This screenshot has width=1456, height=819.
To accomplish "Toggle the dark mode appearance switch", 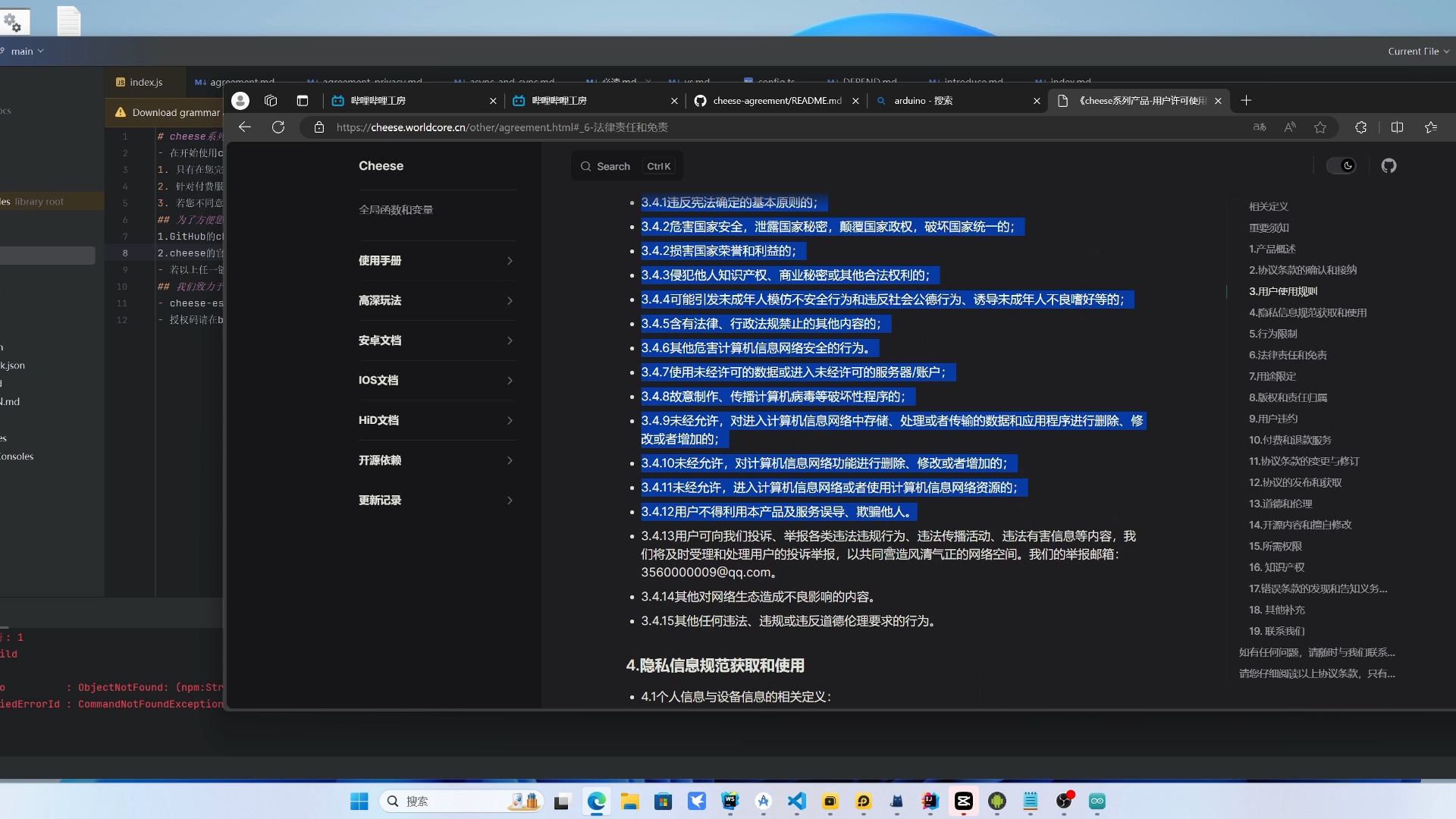I will click(1341, 166).
